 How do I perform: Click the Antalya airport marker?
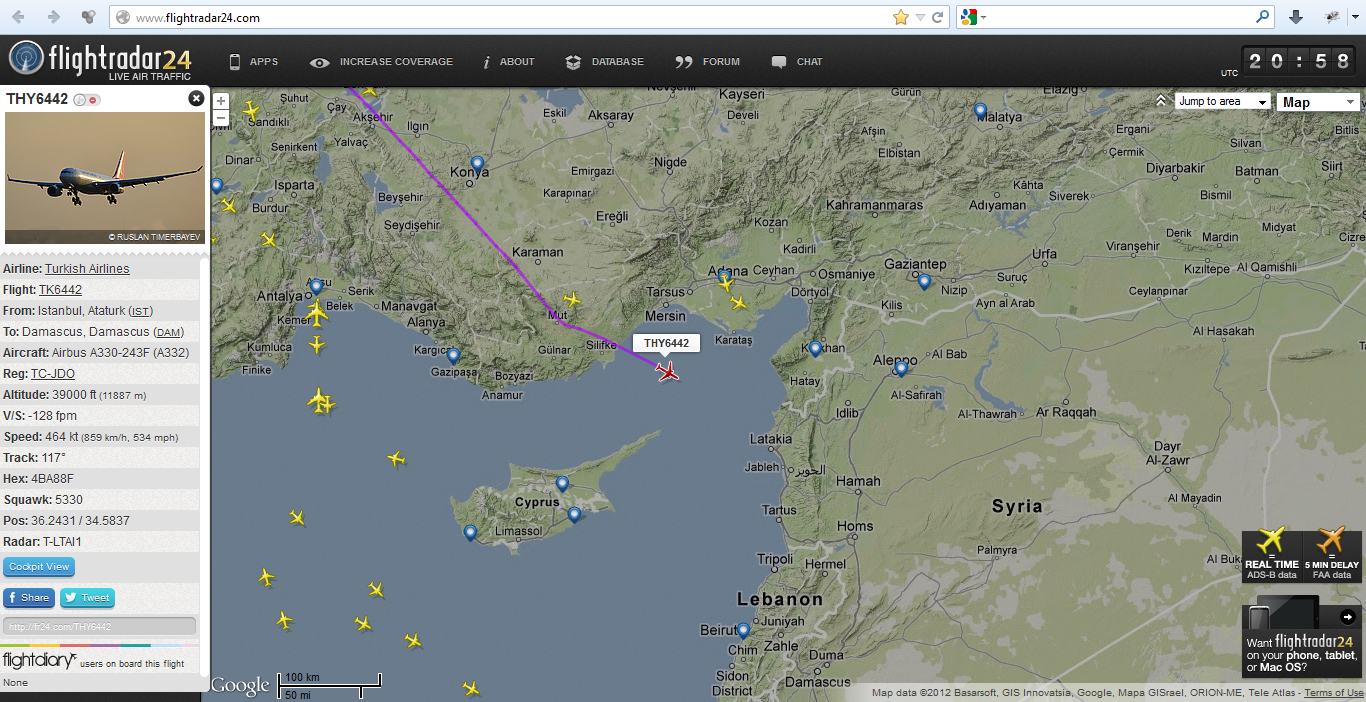tap(317, 287)
